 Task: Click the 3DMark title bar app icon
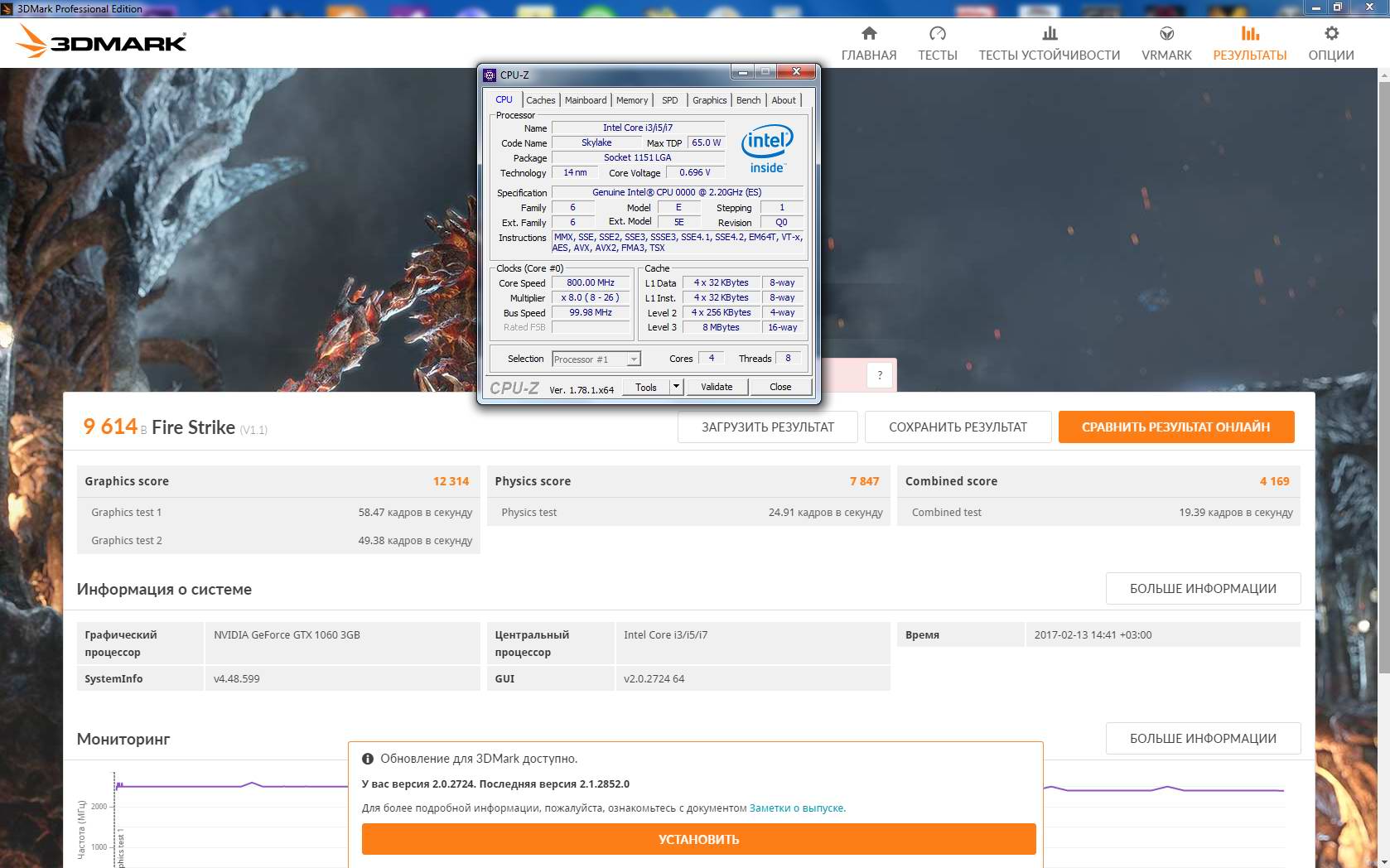click(7, 8)
